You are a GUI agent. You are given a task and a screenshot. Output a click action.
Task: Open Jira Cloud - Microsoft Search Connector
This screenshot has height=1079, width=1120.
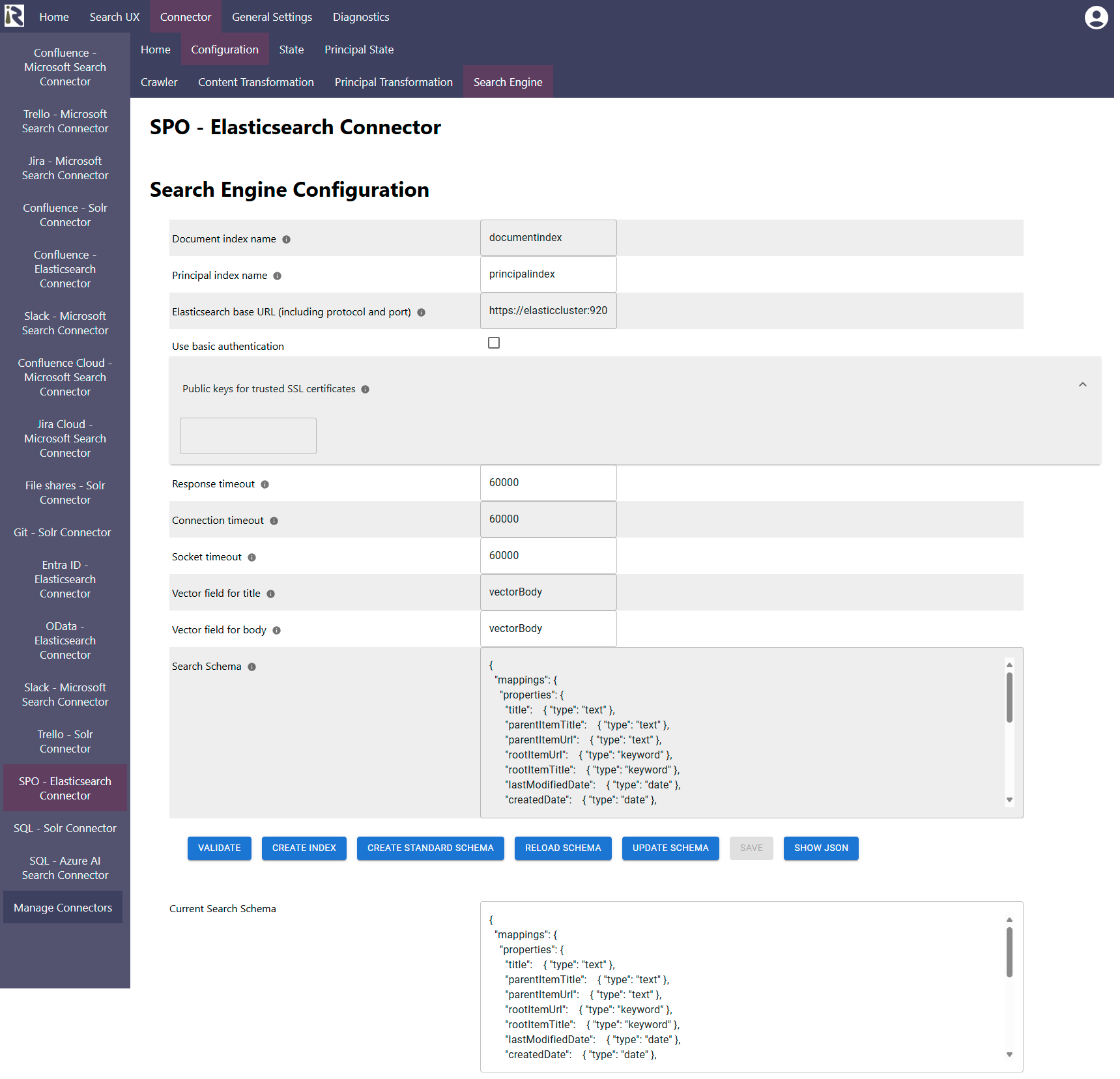(65, 439)
